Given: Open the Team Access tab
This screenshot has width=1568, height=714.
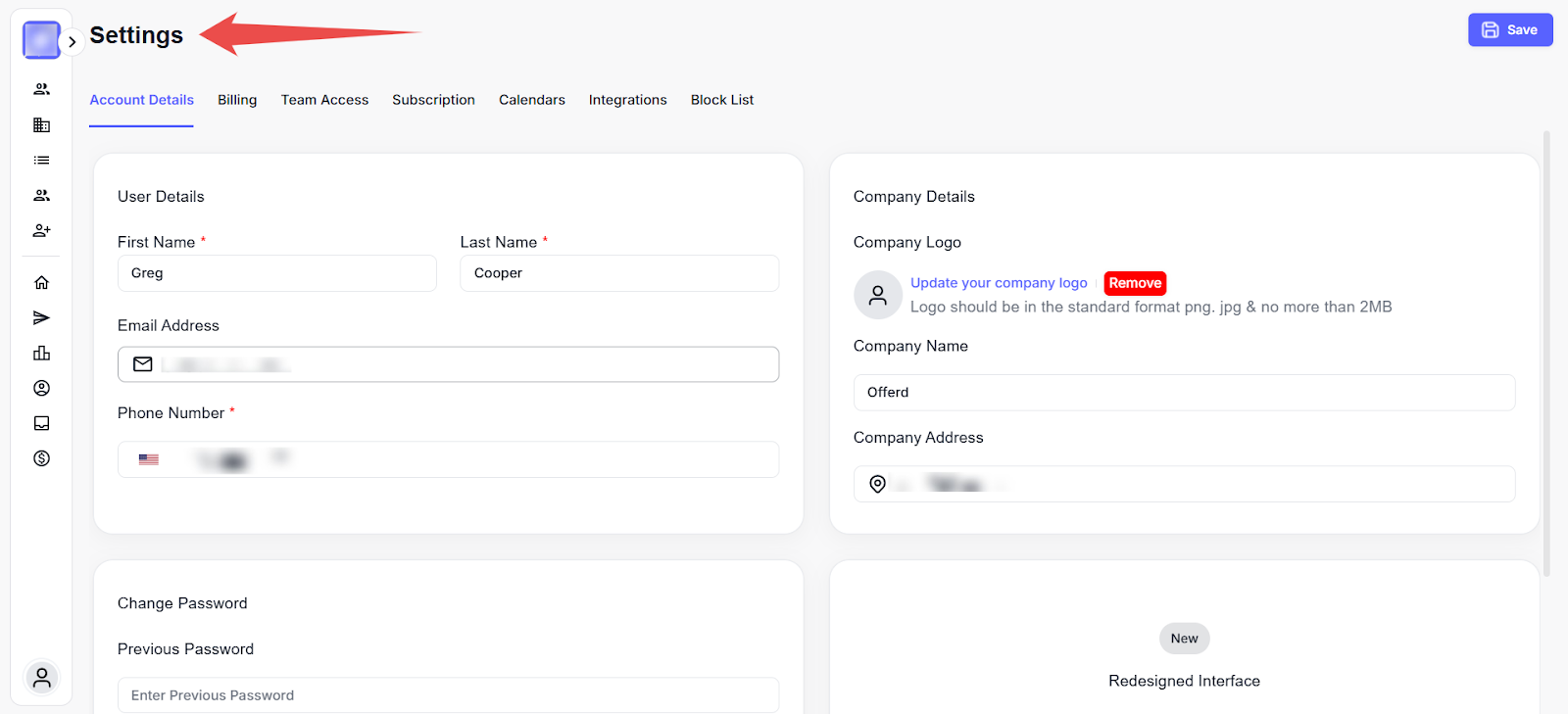Looking at the screenshot, I should click(324, 100).
